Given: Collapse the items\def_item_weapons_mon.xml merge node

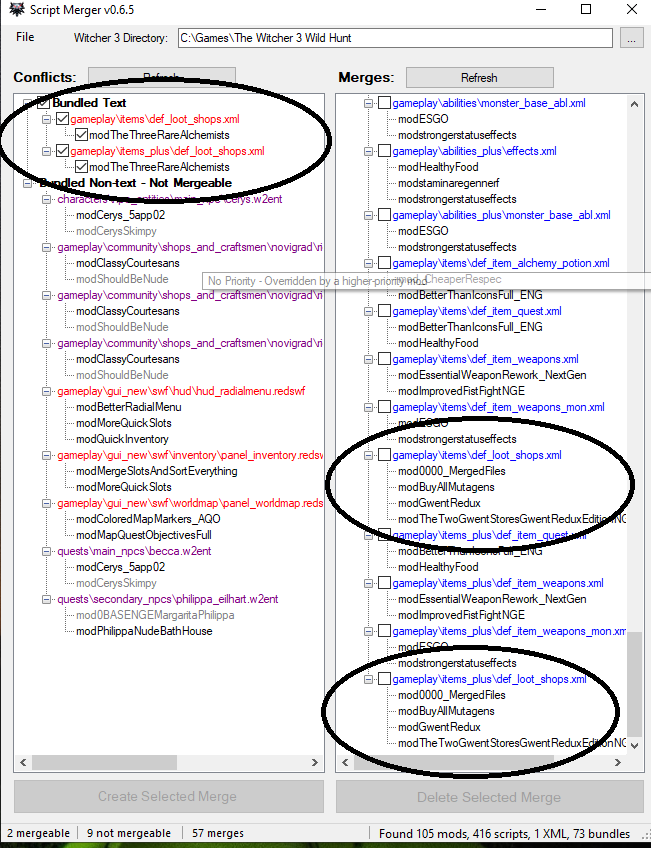Looking at the screenshot, I should pyautogui.click(x=368, y=407).
